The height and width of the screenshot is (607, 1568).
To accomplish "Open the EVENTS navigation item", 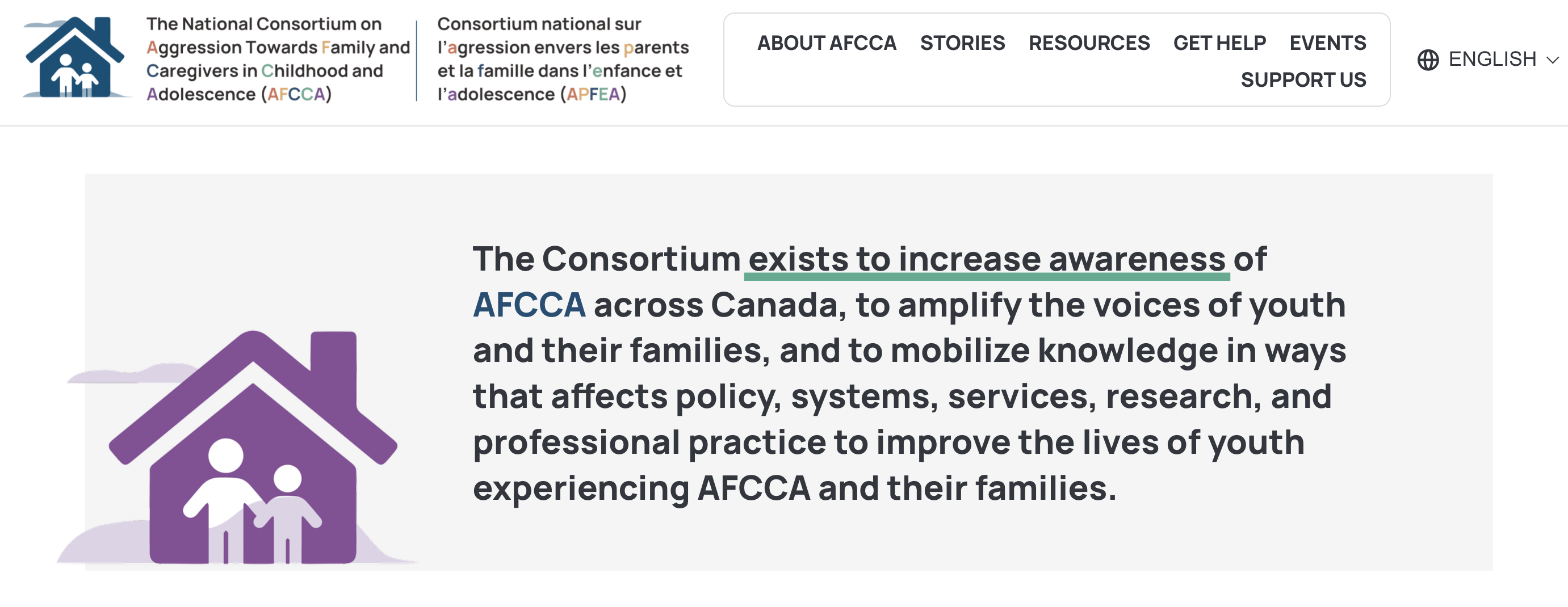I will point(1327,43).
